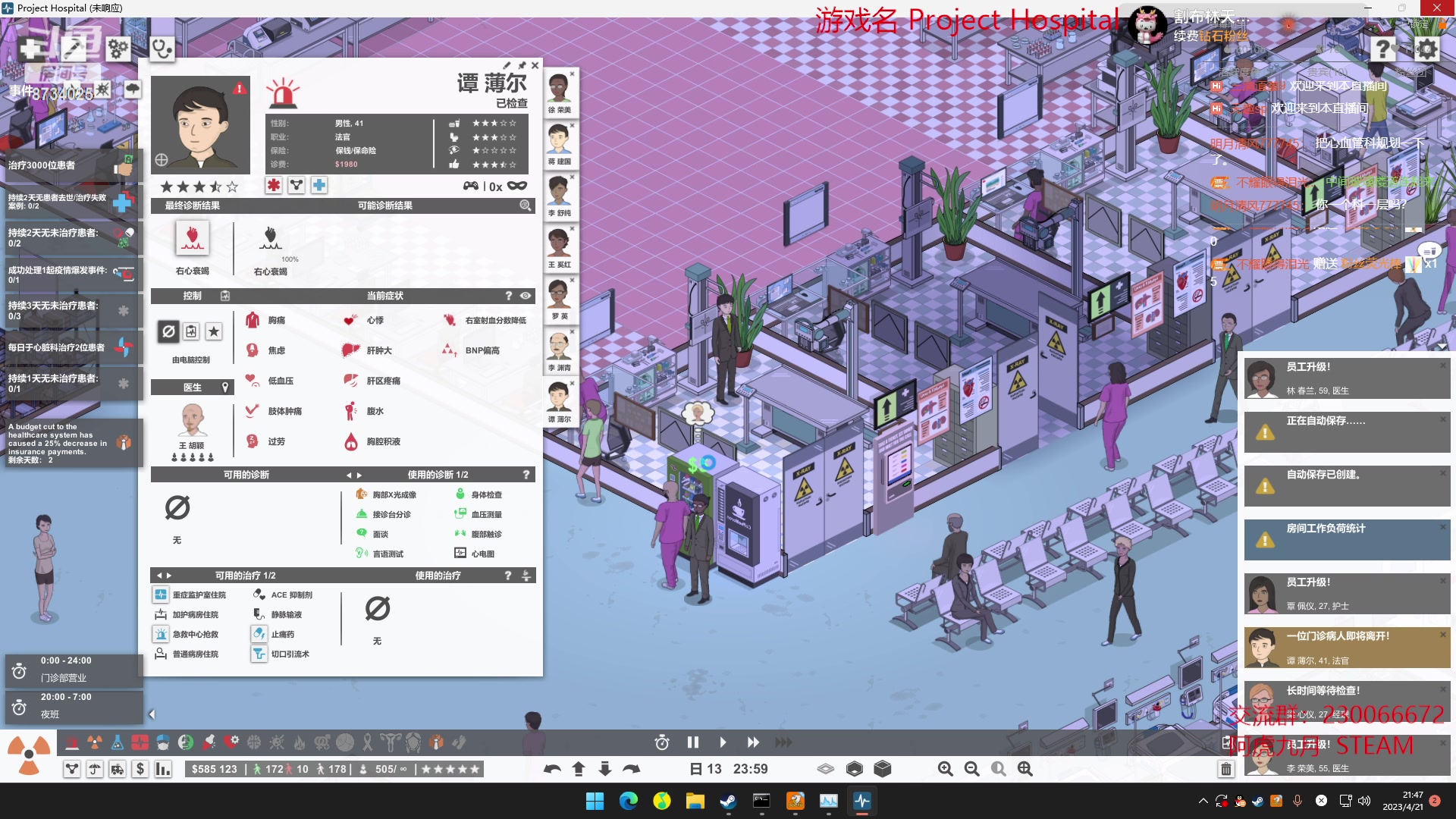The width and height of the screenshot is (1456, 819).
Task: Open help question mark for used treatments
Action: pos(508,576)
